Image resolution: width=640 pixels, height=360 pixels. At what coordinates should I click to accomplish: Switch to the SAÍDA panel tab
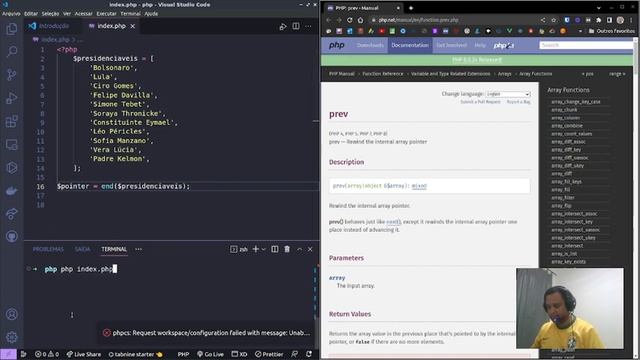[82, 249]
